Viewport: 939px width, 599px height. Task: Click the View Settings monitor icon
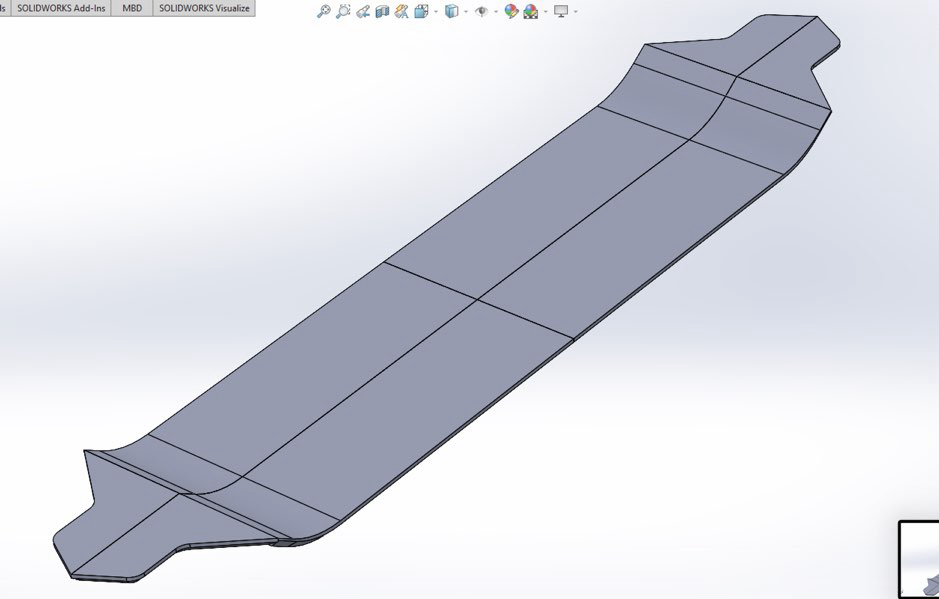(561, 12)
